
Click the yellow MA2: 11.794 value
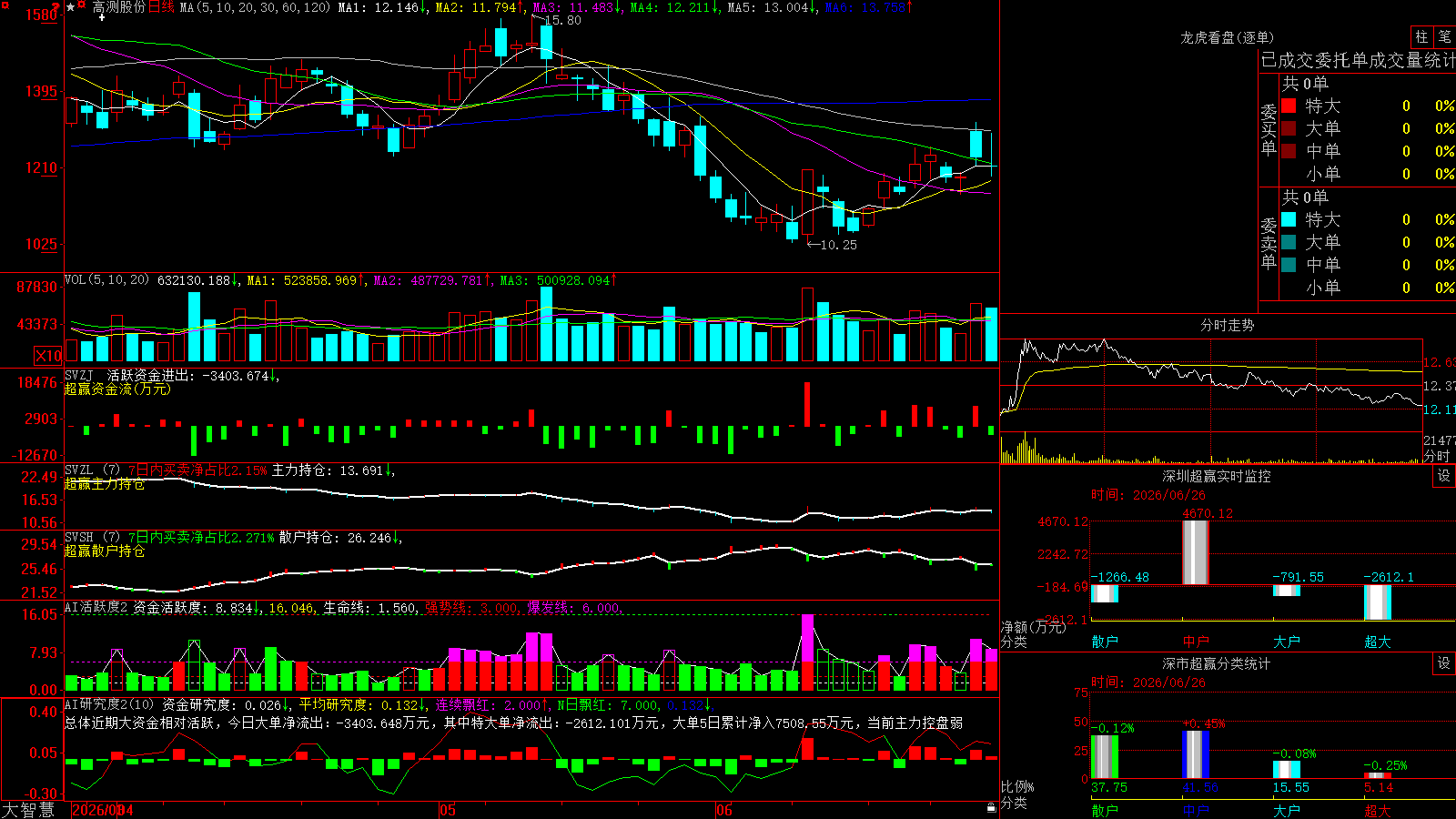pyautogui.click(x=476, y=7)
